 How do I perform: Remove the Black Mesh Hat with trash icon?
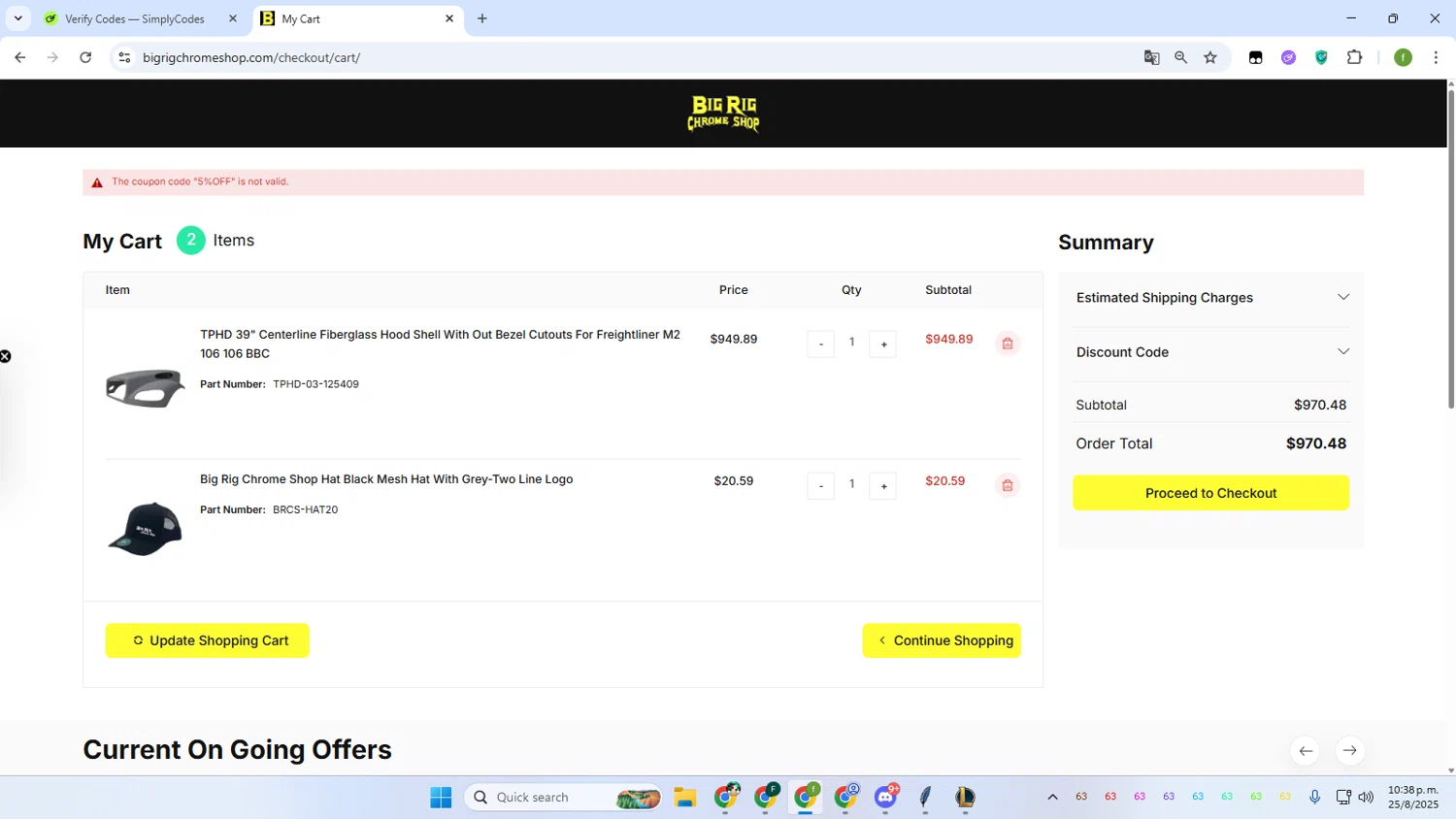coord(1008,485)
